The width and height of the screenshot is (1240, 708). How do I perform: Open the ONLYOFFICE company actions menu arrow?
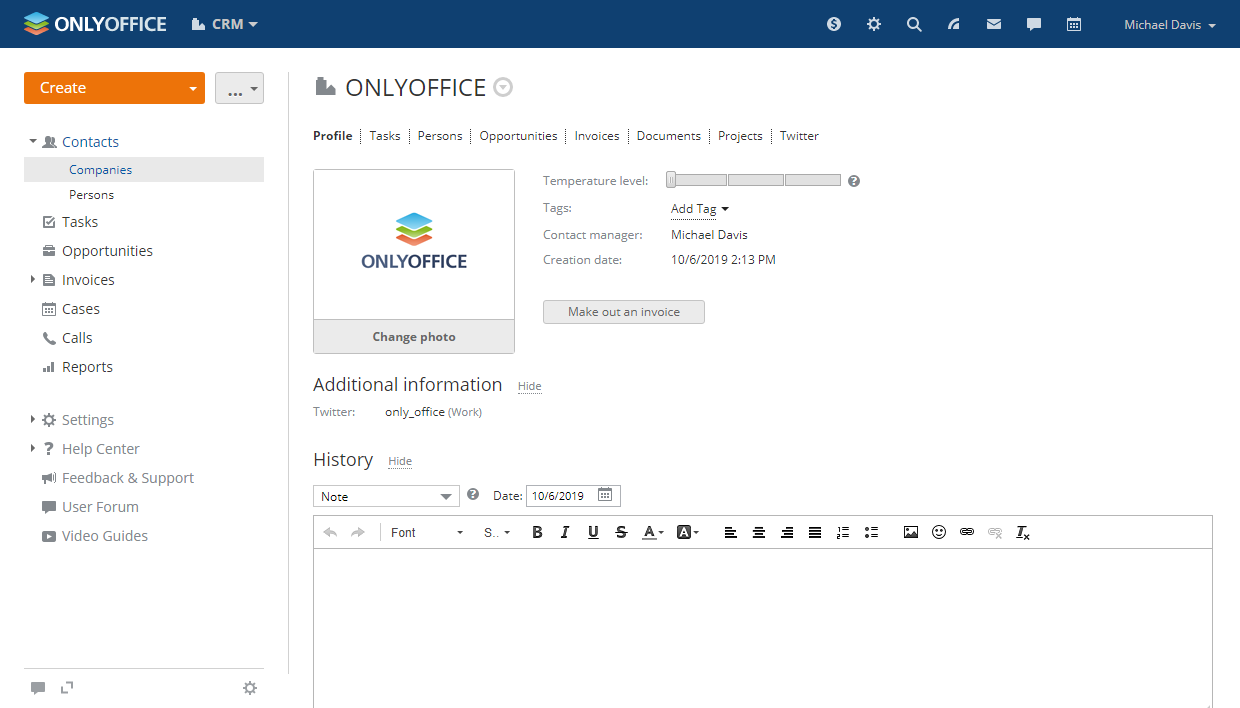[x=504, y=88]
